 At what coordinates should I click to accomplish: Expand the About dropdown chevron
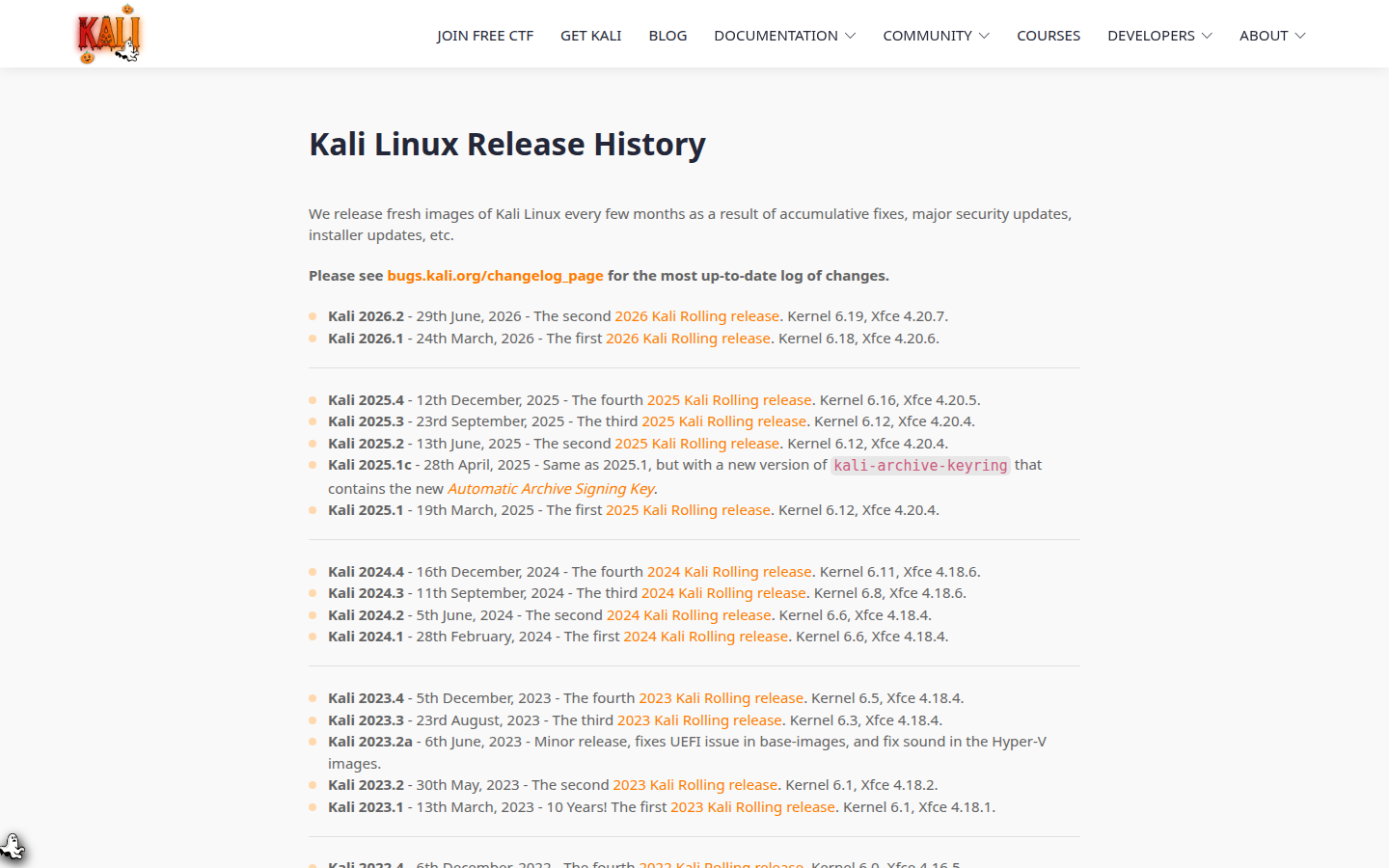1300,36
